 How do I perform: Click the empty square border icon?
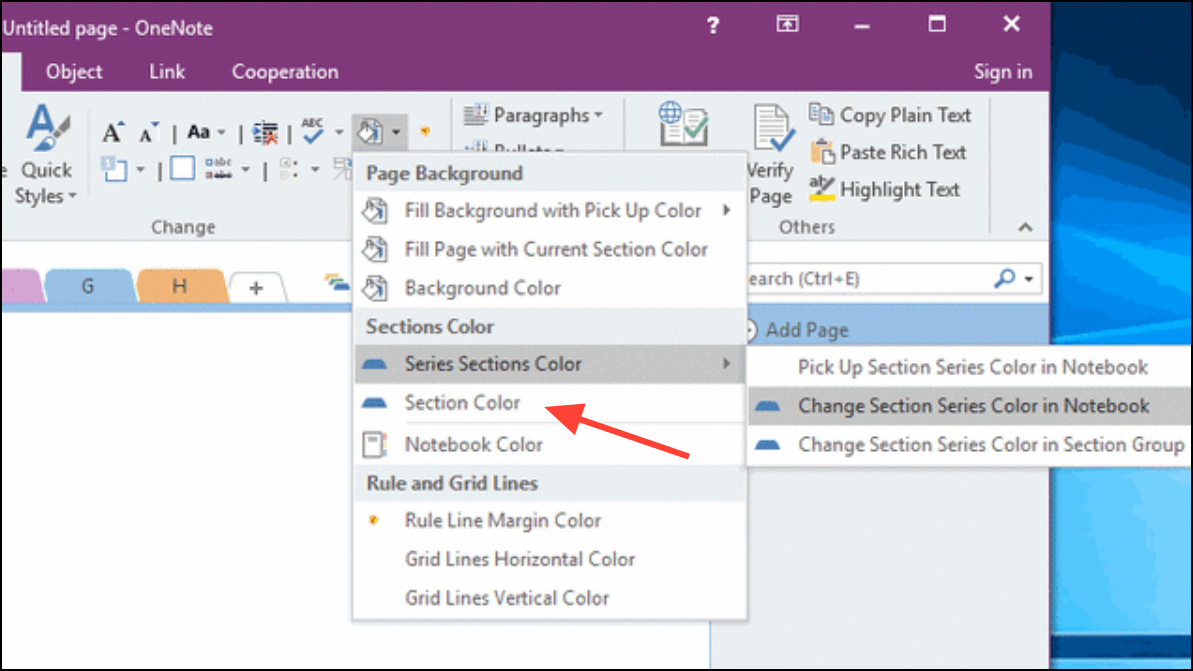(x=182, y=169)
